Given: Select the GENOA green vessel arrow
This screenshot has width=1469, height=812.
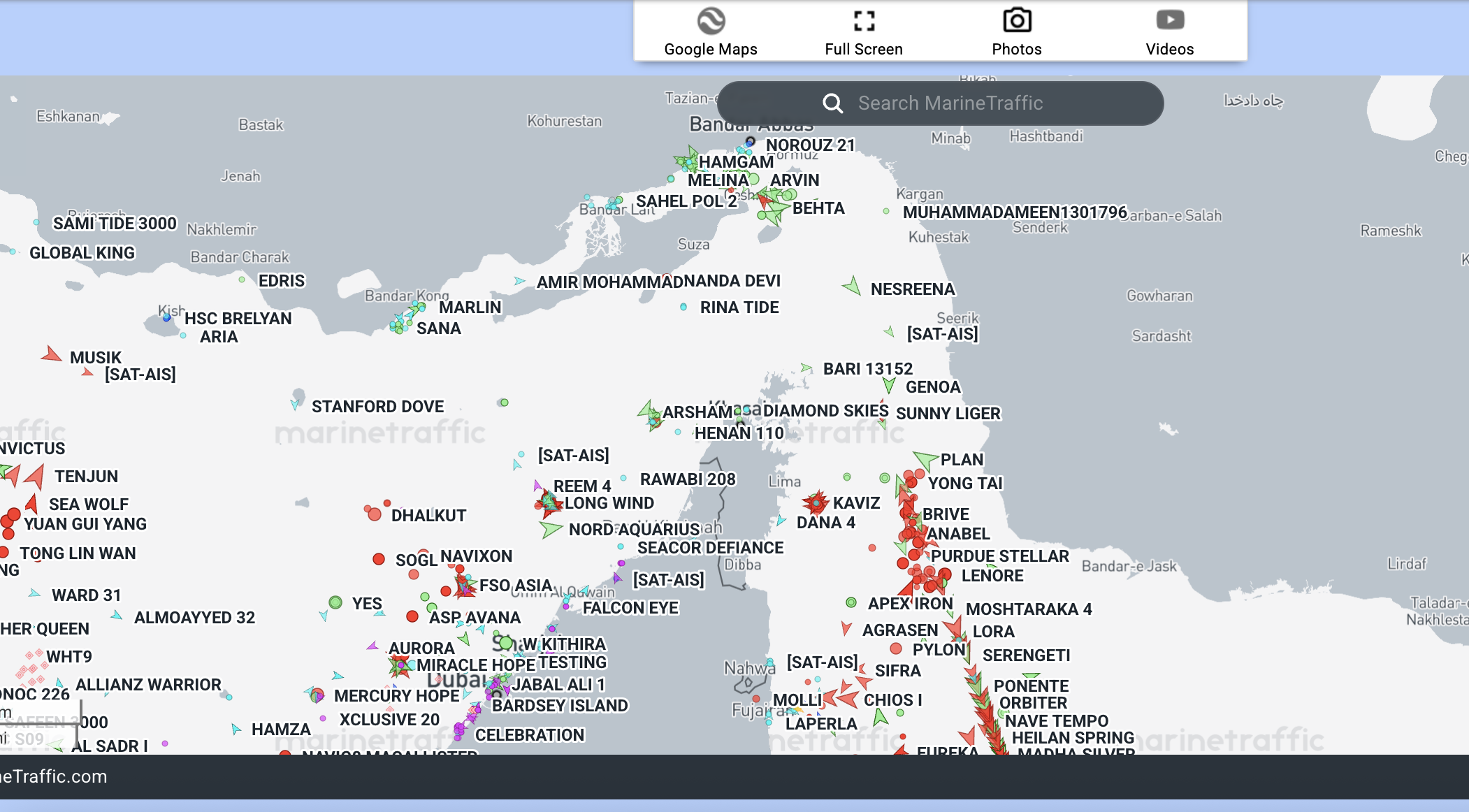Looking at the screenshot, I should point(889,385).
